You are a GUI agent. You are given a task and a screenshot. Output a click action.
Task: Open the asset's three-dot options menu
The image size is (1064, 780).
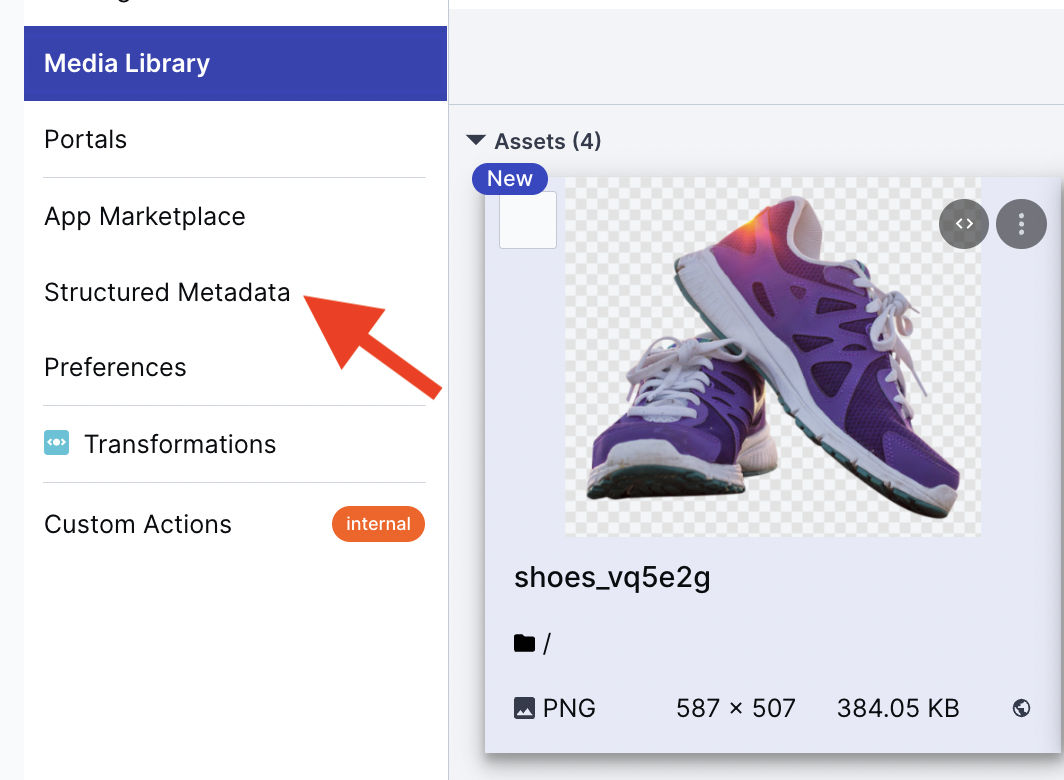pos(1021,224)
